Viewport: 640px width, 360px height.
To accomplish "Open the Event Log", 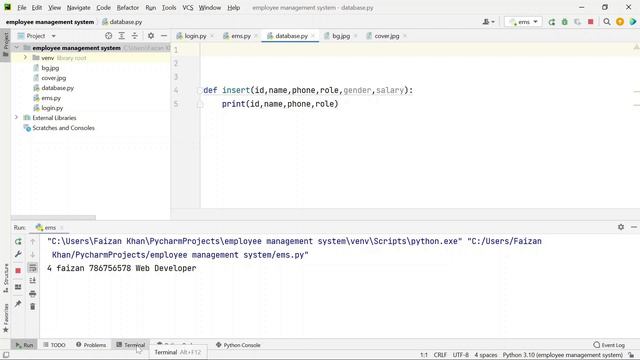I will (609, 345).
